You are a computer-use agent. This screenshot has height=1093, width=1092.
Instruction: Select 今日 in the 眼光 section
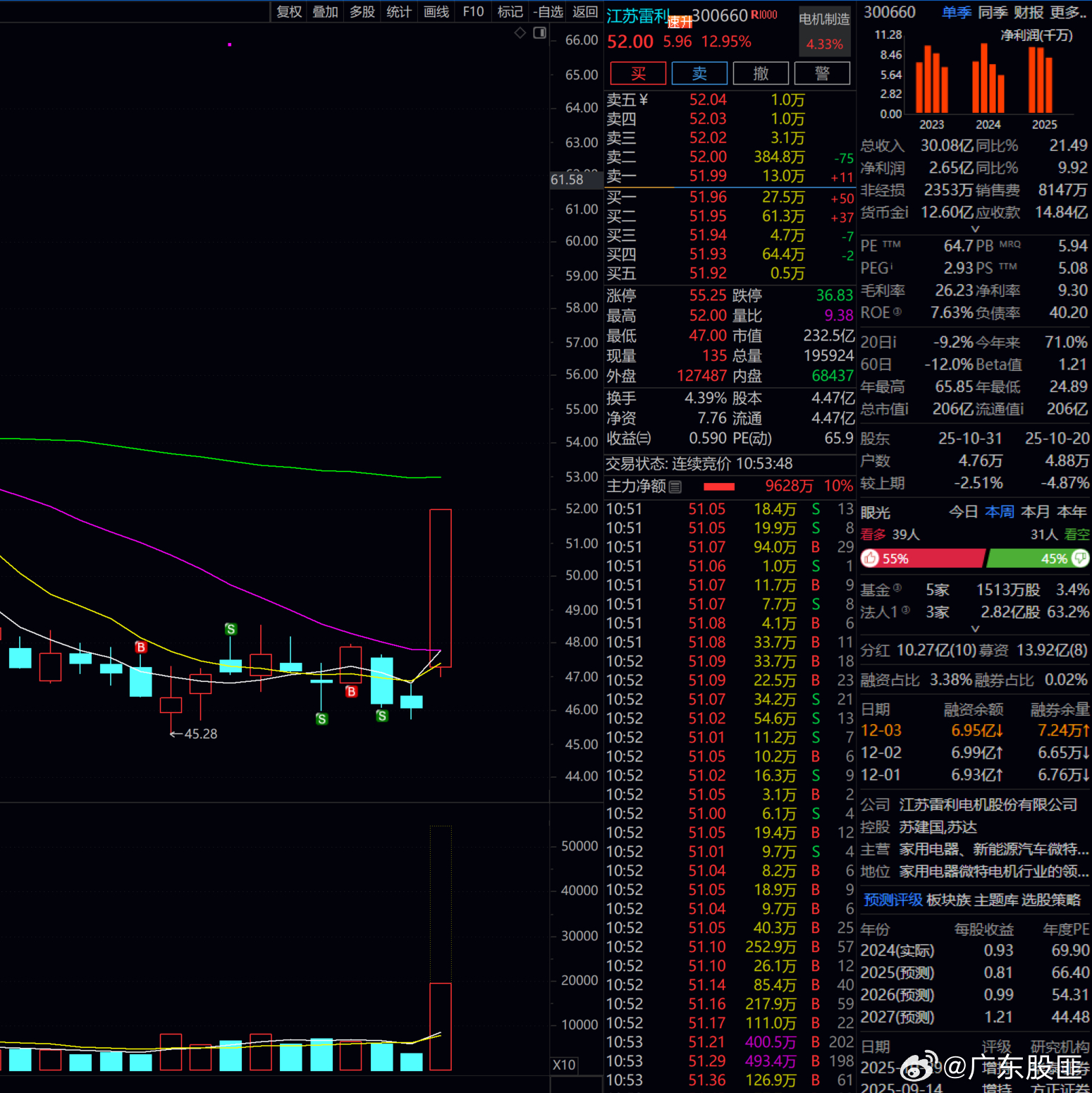click(x=963, y=511)
